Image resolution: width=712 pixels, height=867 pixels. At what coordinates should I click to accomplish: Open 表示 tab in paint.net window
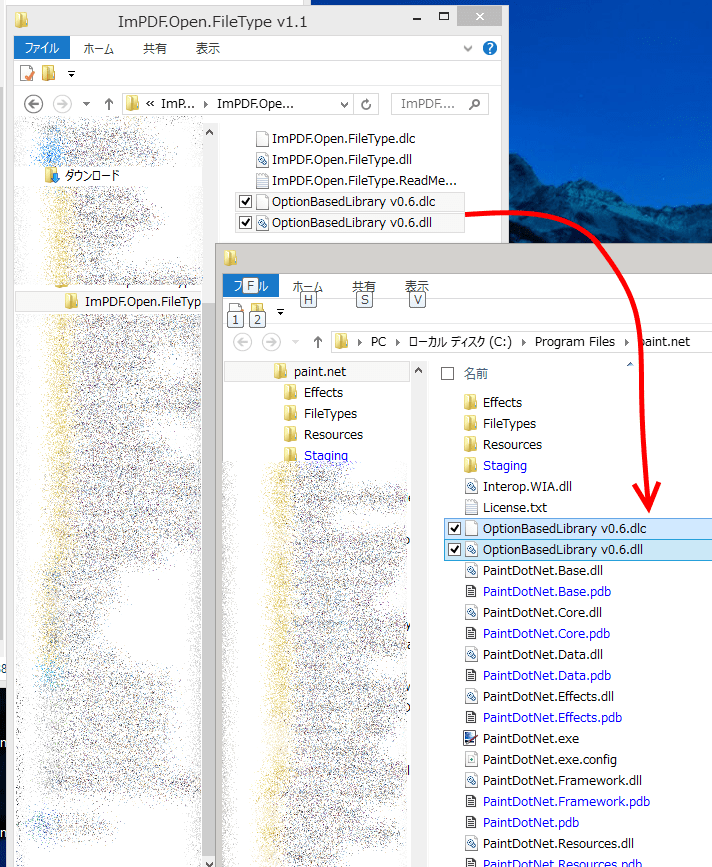coord(417,286)
